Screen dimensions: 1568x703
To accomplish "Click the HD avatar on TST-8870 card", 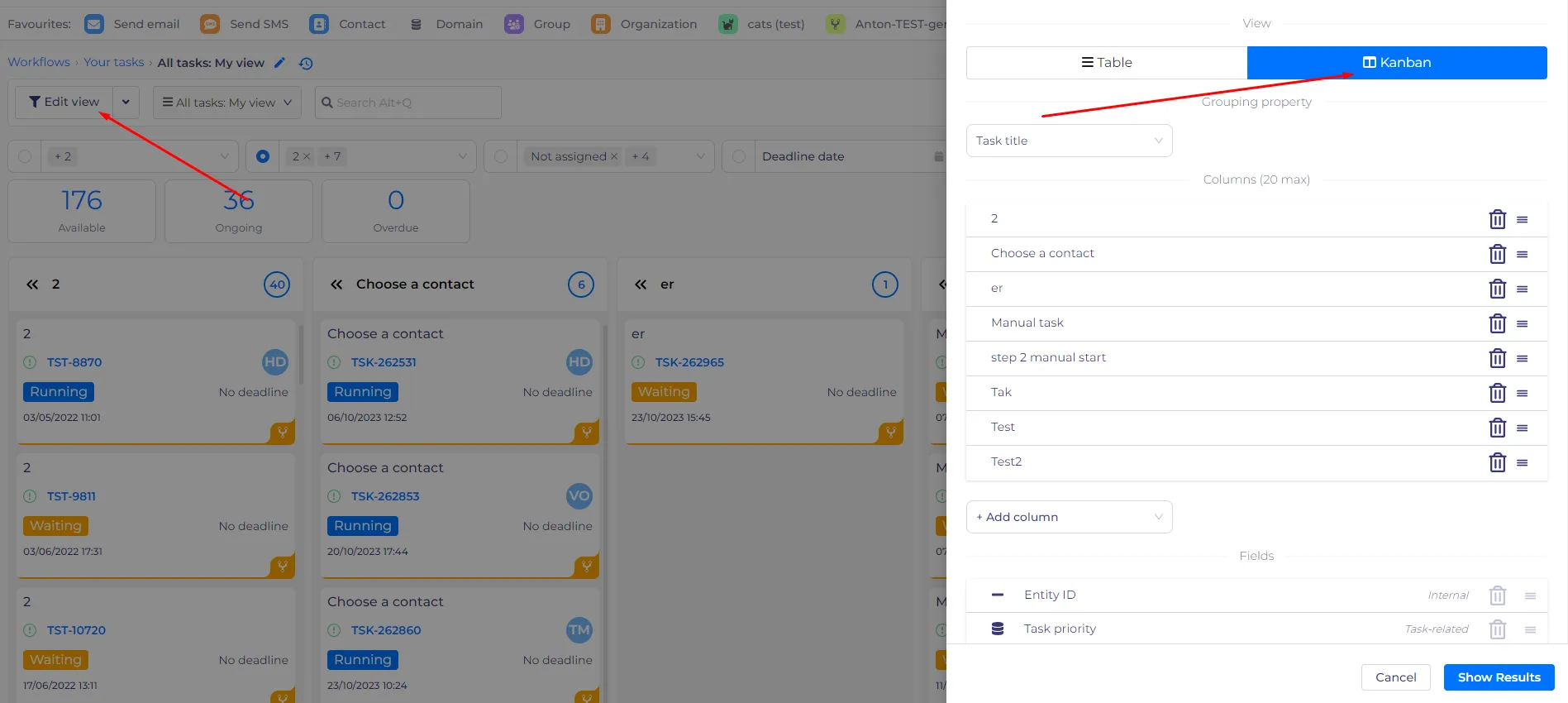I will click(275, 361).
